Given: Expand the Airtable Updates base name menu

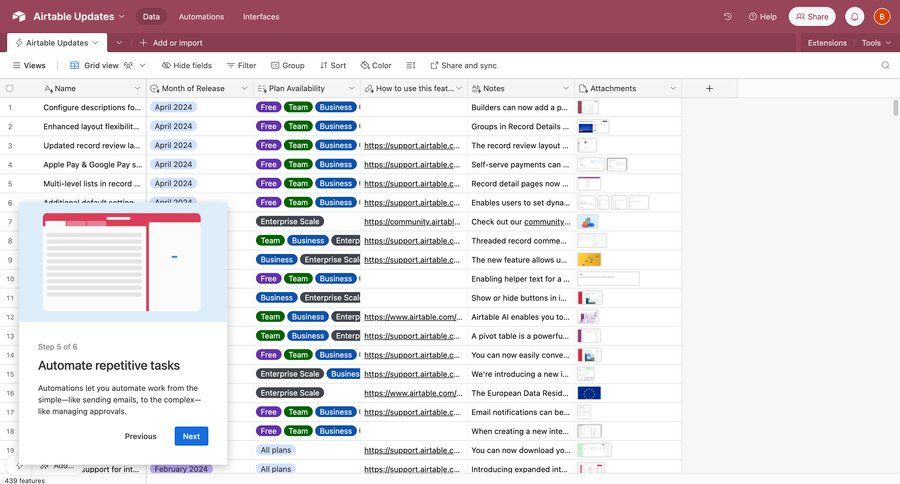Looking at the screenshot, I should [122, 17].
